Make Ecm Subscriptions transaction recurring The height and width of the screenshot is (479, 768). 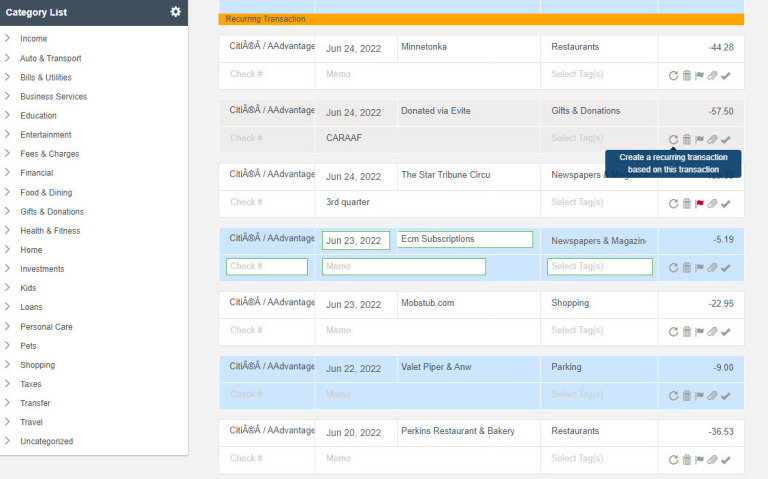coord(673,268)
